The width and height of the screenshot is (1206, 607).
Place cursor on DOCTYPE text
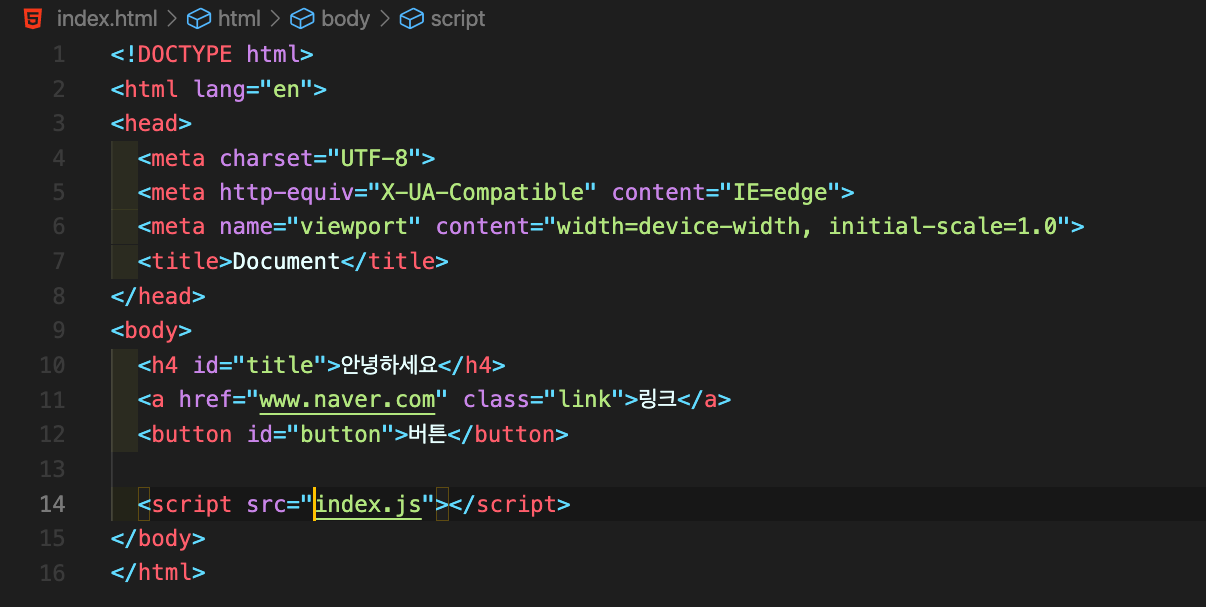(185, 54)
